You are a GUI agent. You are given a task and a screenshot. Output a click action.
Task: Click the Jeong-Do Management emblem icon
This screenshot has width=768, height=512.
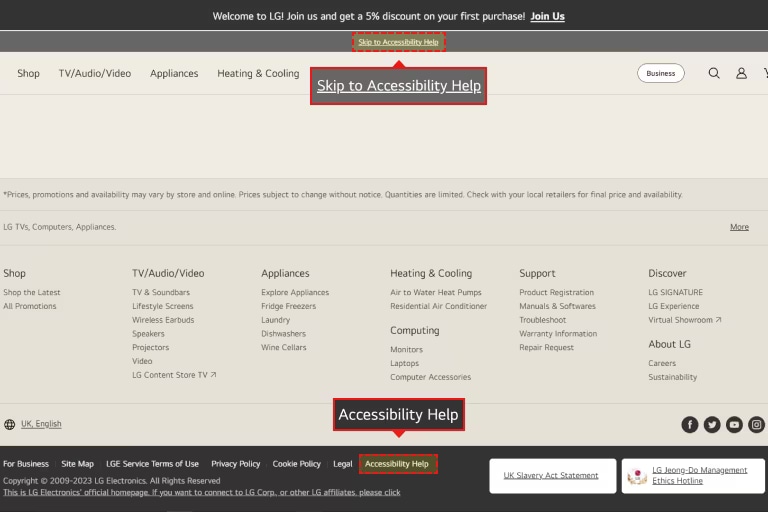click(637, 476)
